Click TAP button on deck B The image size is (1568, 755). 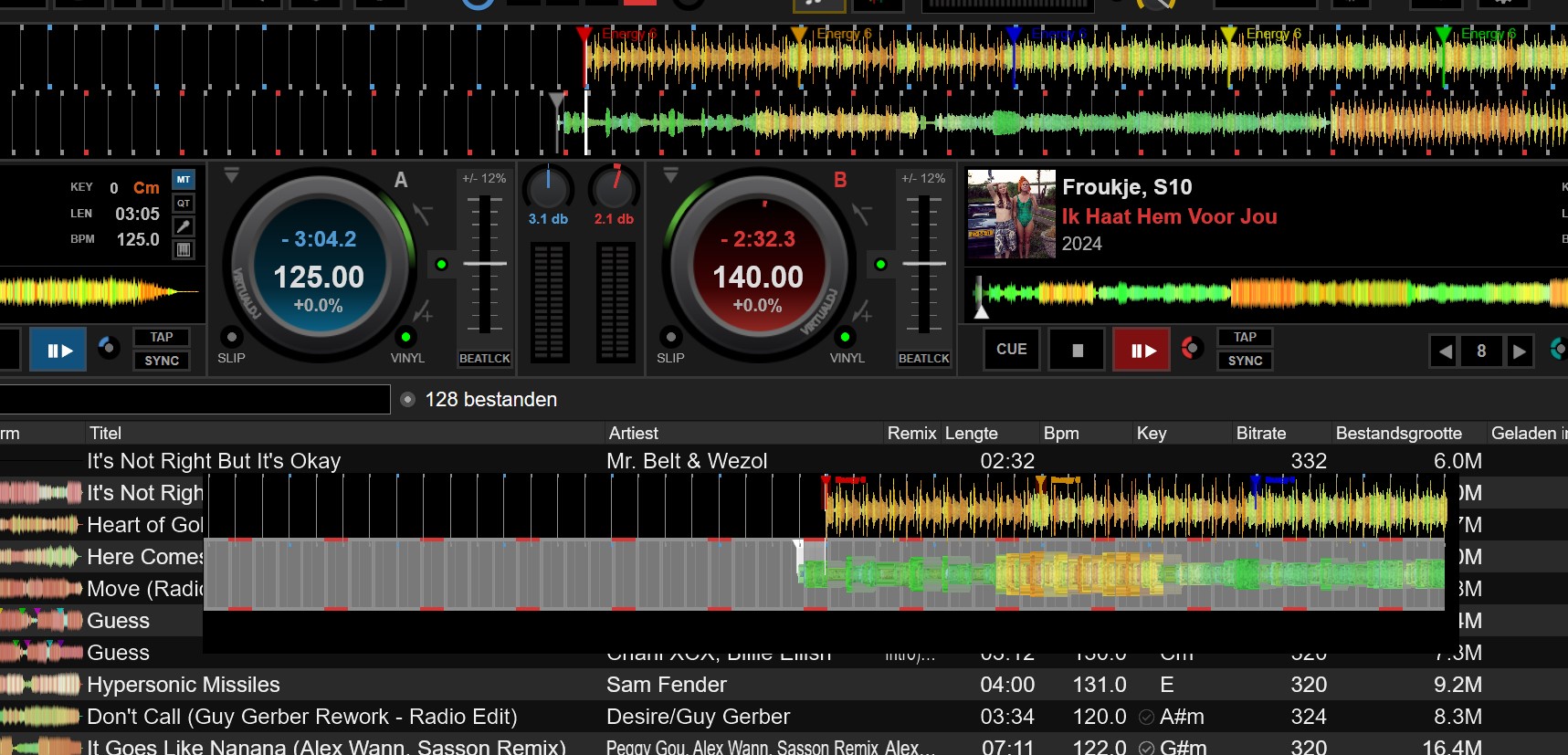(1245, 337)
